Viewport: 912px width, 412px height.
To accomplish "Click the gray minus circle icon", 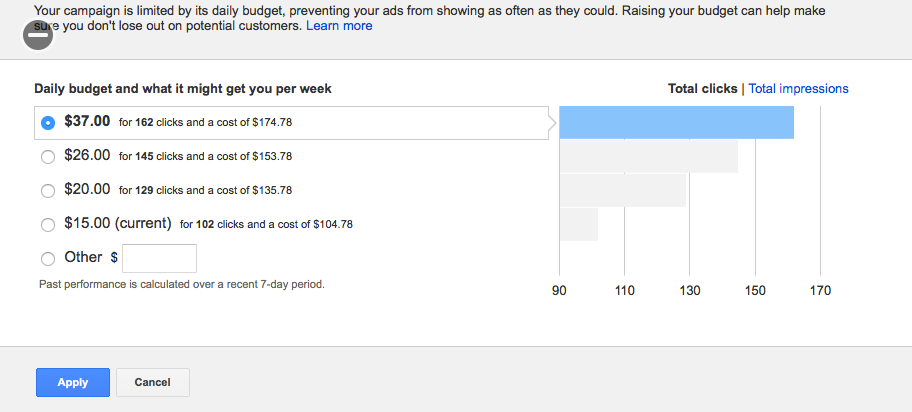I will (38, 35).
